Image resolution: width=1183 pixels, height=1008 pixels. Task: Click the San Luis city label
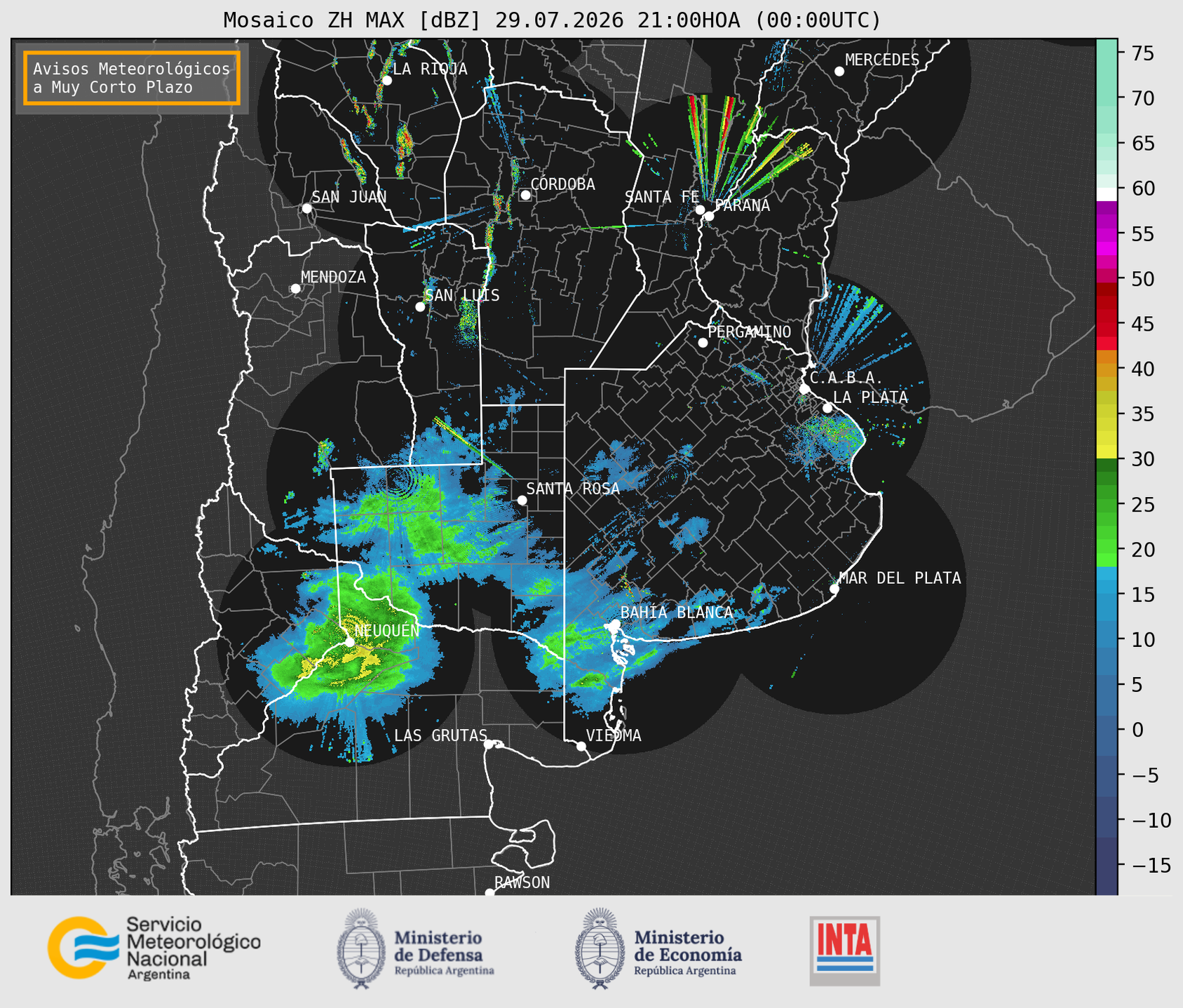click(463, 295)
